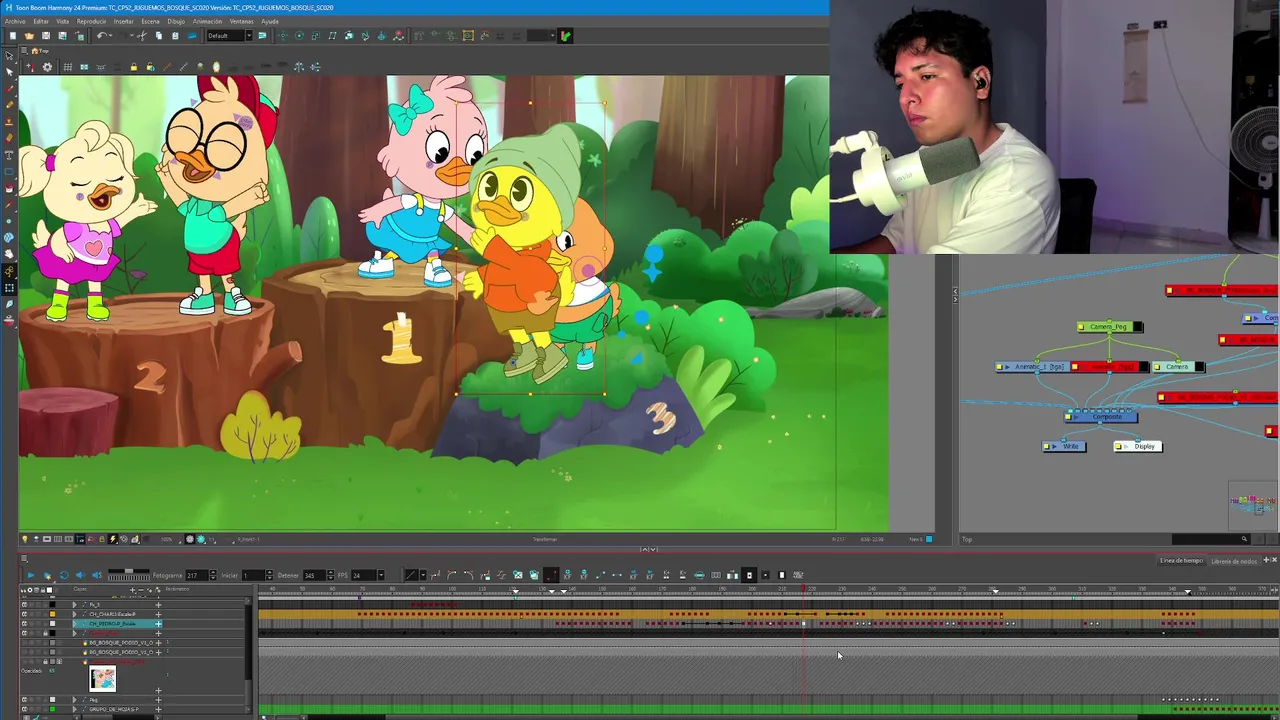The width and height of the screenshot is (1280, 720).
Task: Toggle visibility of GRUPO_DE_HOJAS-P layer
Action: (x=24, y=709)
